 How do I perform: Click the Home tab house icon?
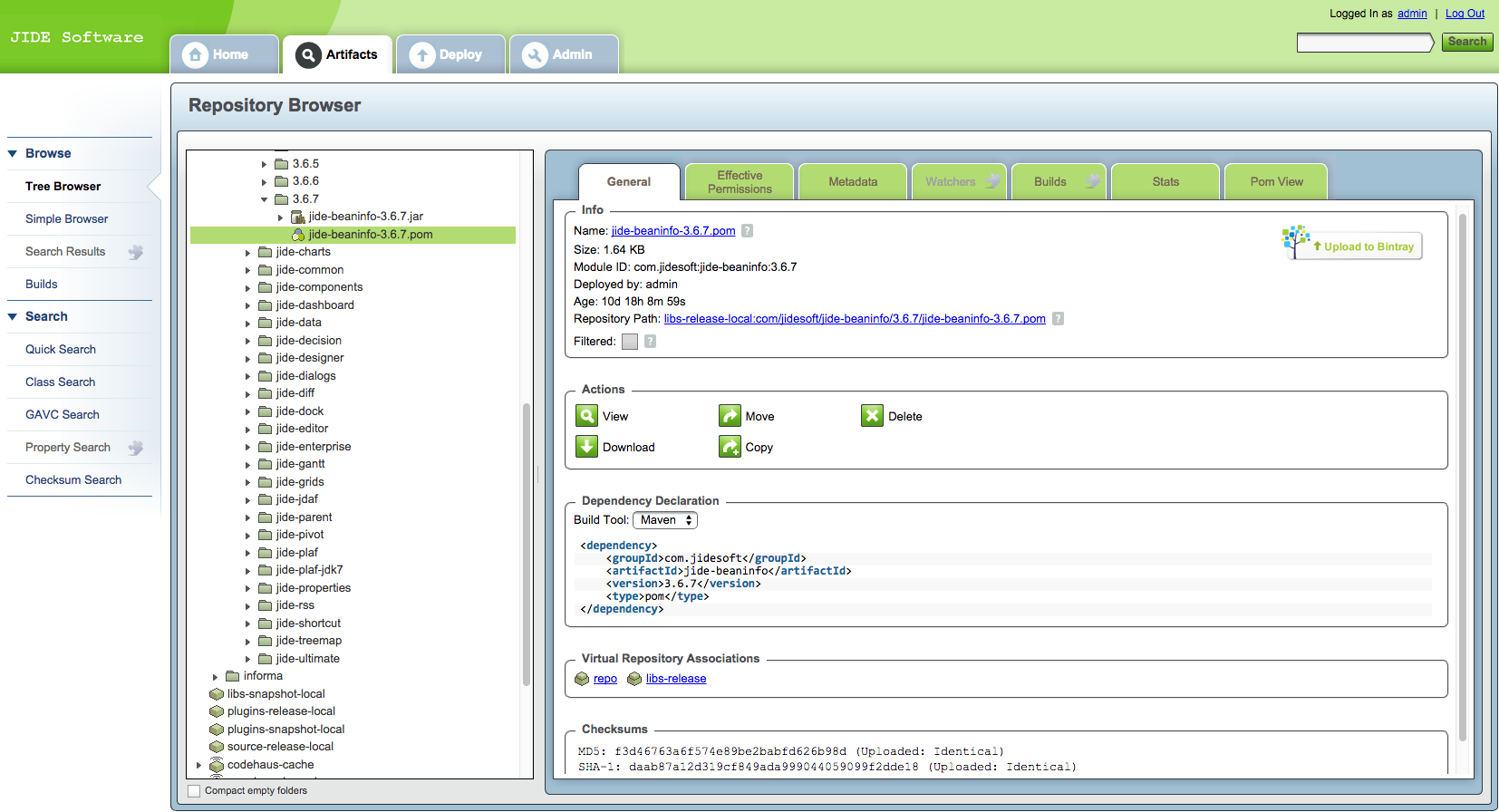coord(195,55)
